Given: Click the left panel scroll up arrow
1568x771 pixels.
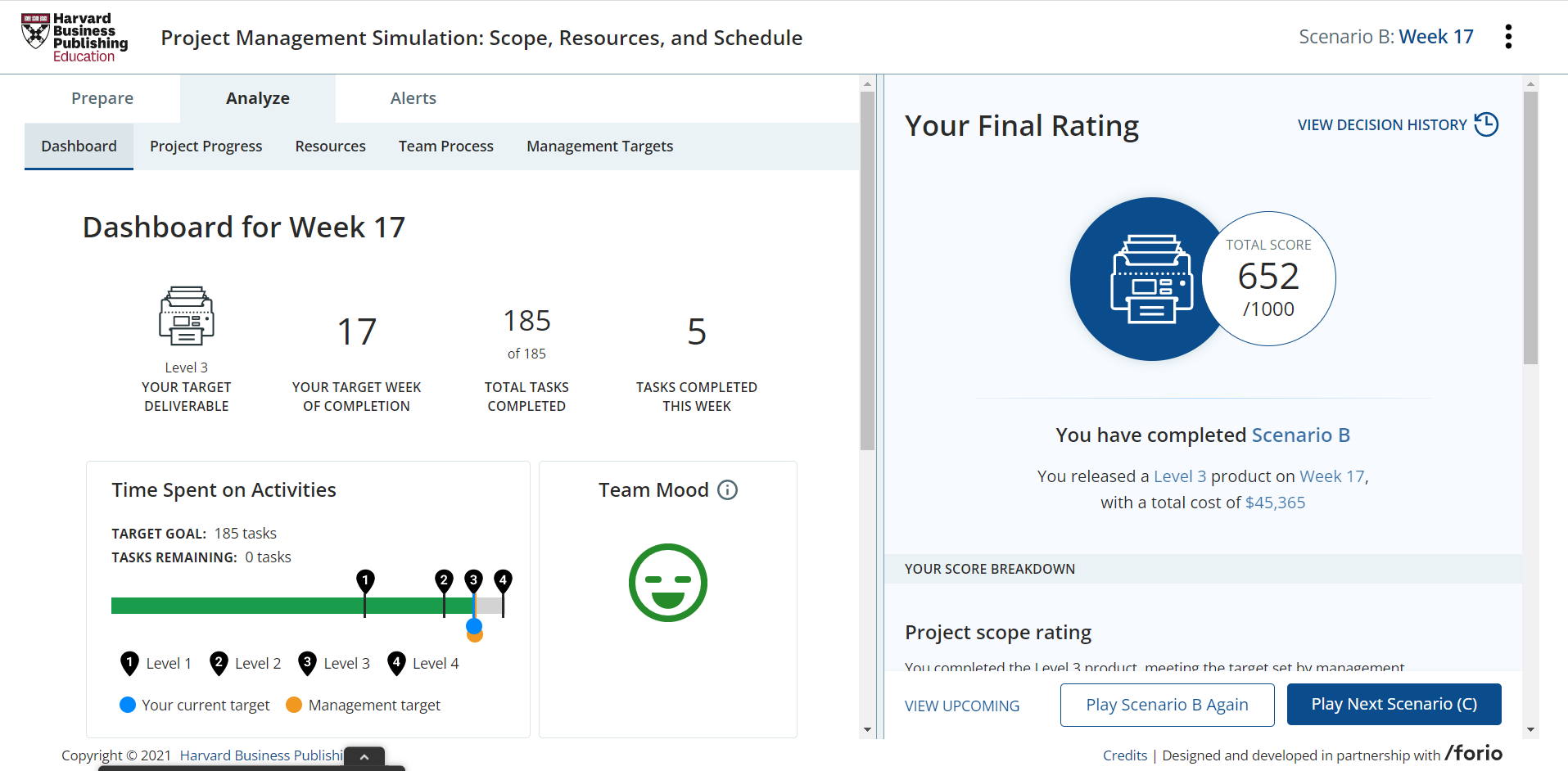Looking at the screenshot, I should 867,83.
